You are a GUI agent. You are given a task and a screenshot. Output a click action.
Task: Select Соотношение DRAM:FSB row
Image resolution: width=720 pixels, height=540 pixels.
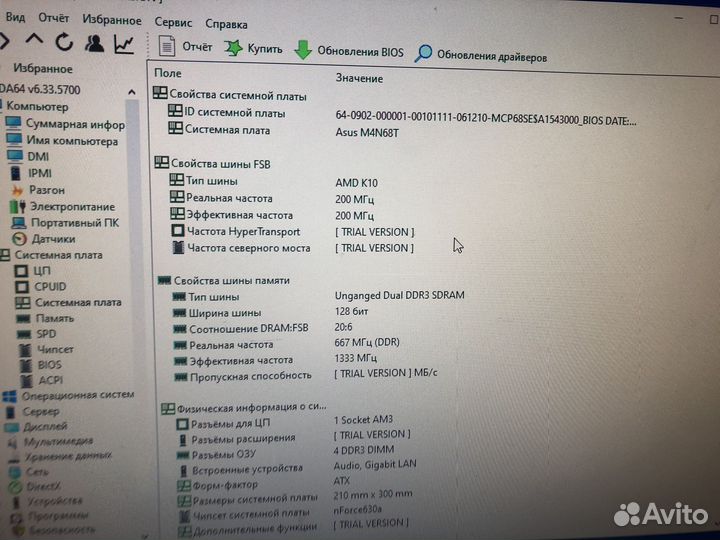coord(240,328)
